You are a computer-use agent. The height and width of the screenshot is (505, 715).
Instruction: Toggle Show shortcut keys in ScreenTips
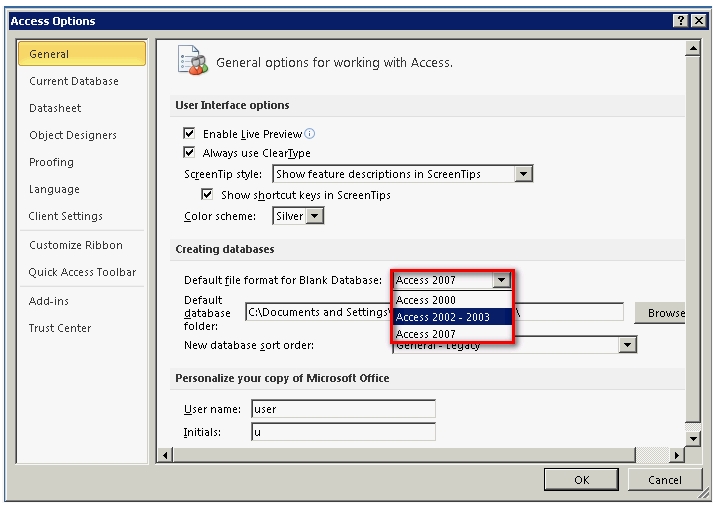coord(207,195)
